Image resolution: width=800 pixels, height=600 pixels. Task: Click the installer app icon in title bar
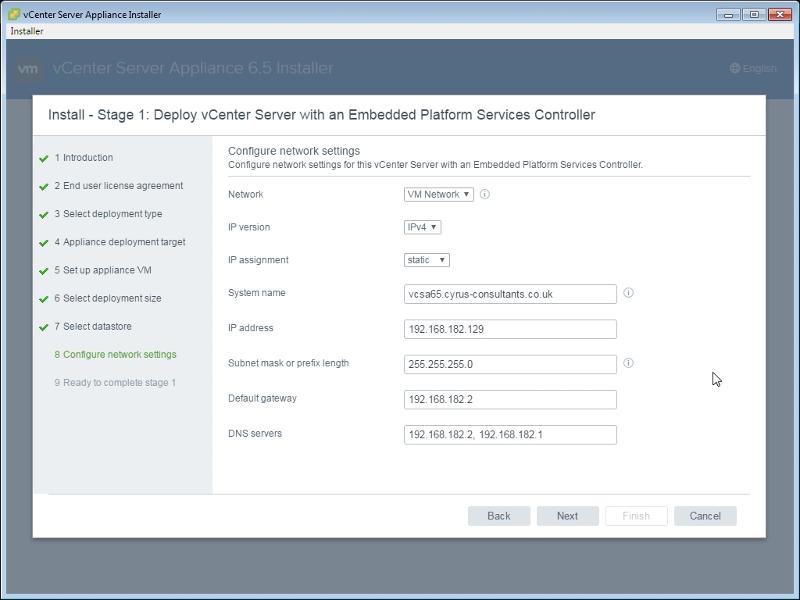[x=14, y=14]
